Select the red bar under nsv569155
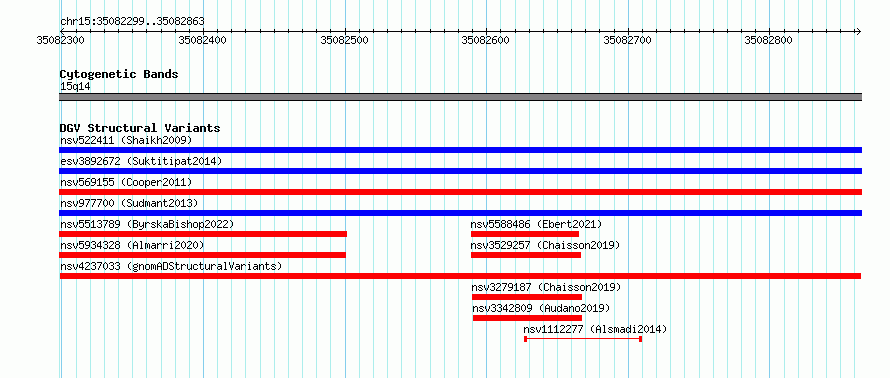The image size is (890, 378). [x=460, y=192]
